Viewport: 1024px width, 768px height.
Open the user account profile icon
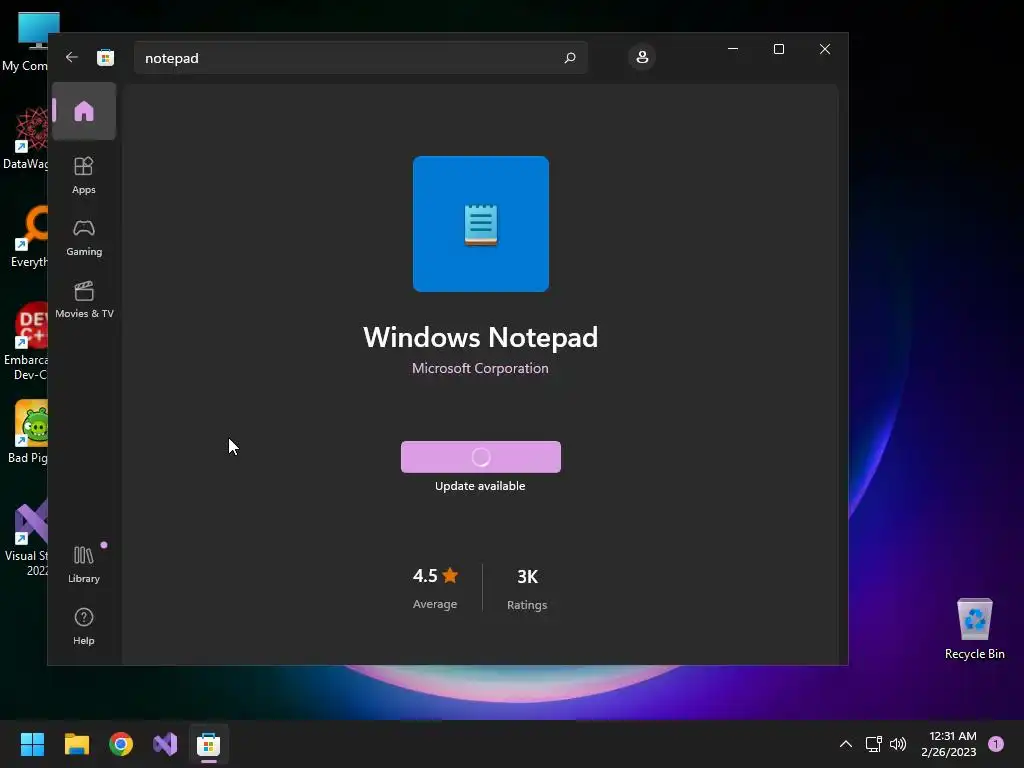pos(642,57)
